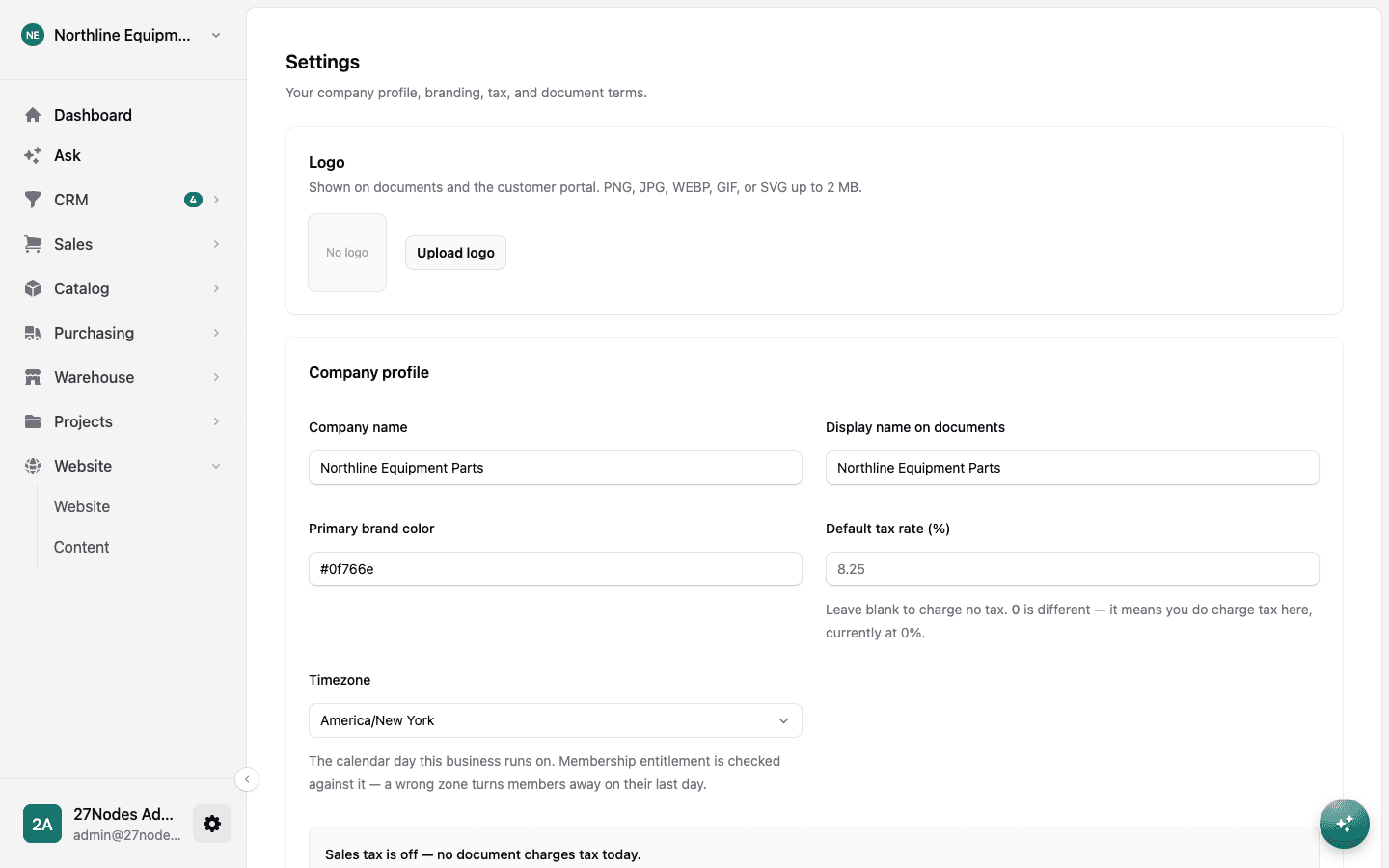1389x868 pixels.
Task: Click the Timezone label
Action: point(340,680)
